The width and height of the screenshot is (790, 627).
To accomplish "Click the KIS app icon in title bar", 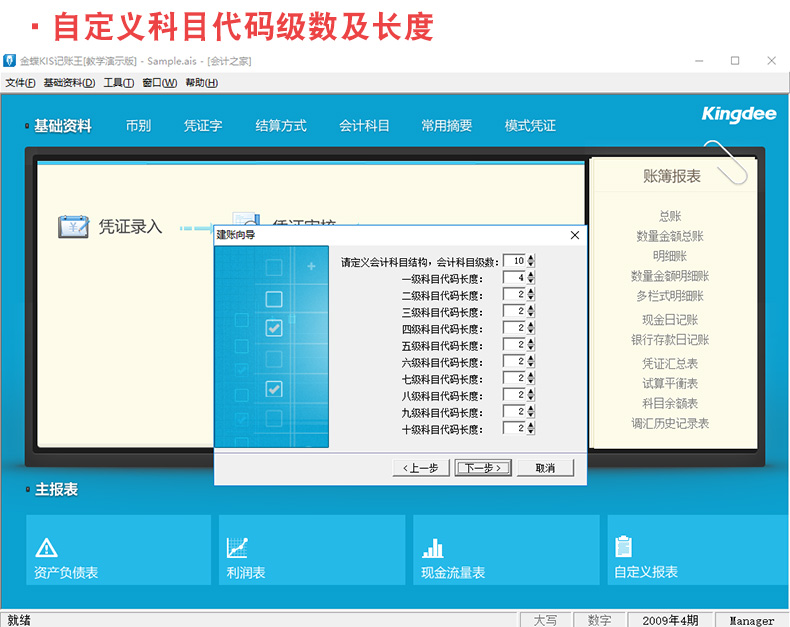I will [x=9, y=61].
